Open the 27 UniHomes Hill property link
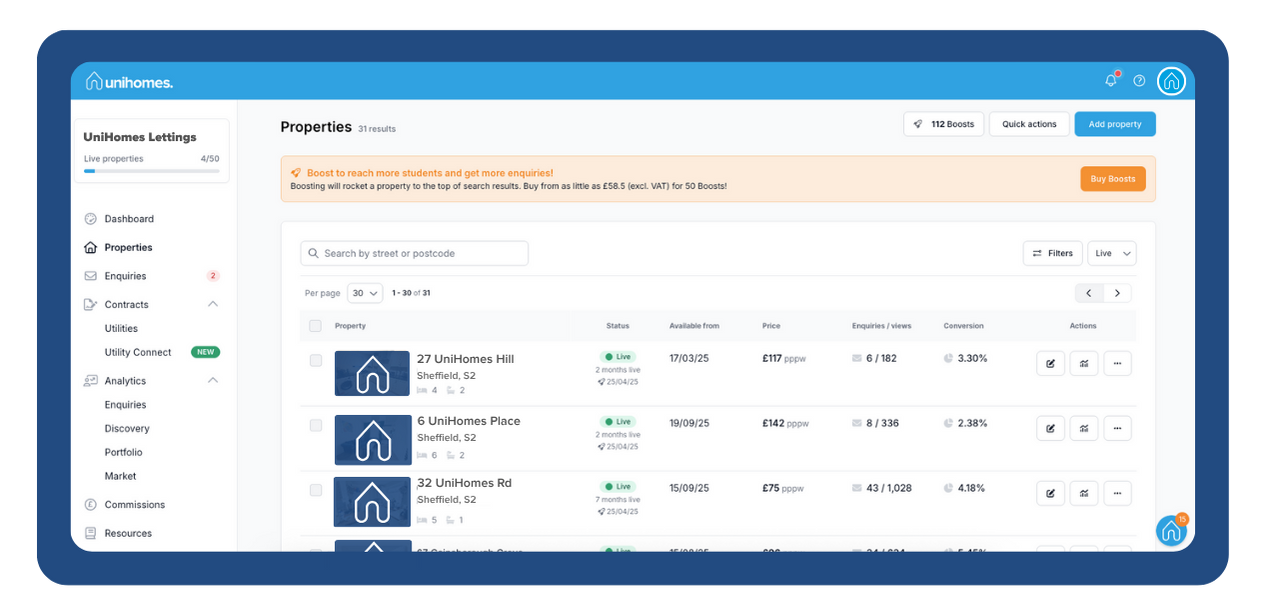This screenshot has height=613, width=1266. click(465, 359)
